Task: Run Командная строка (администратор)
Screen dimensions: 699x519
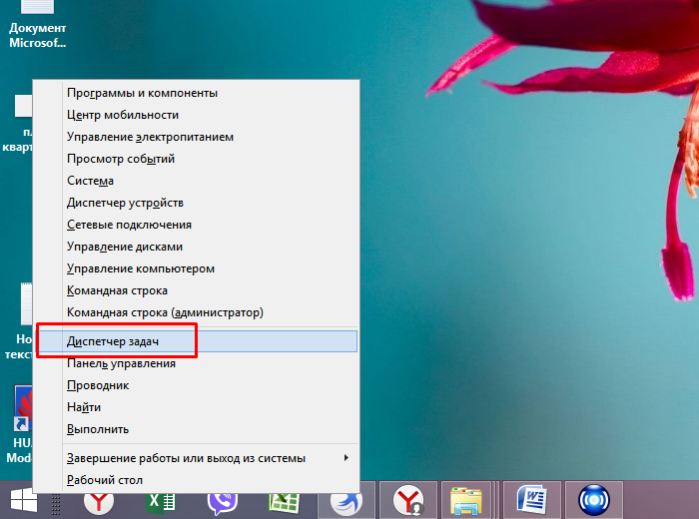Action: tap(196, 312)
